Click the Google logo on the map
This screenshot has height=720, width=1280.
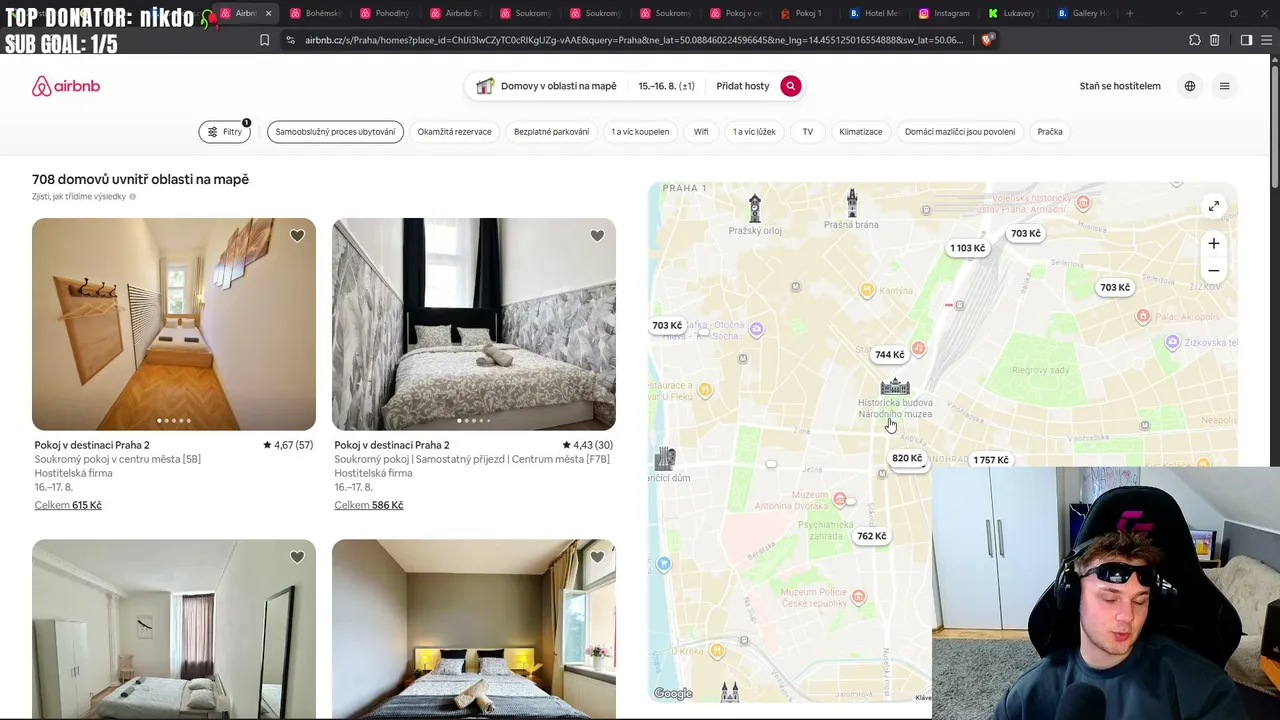tap(673, 694)
